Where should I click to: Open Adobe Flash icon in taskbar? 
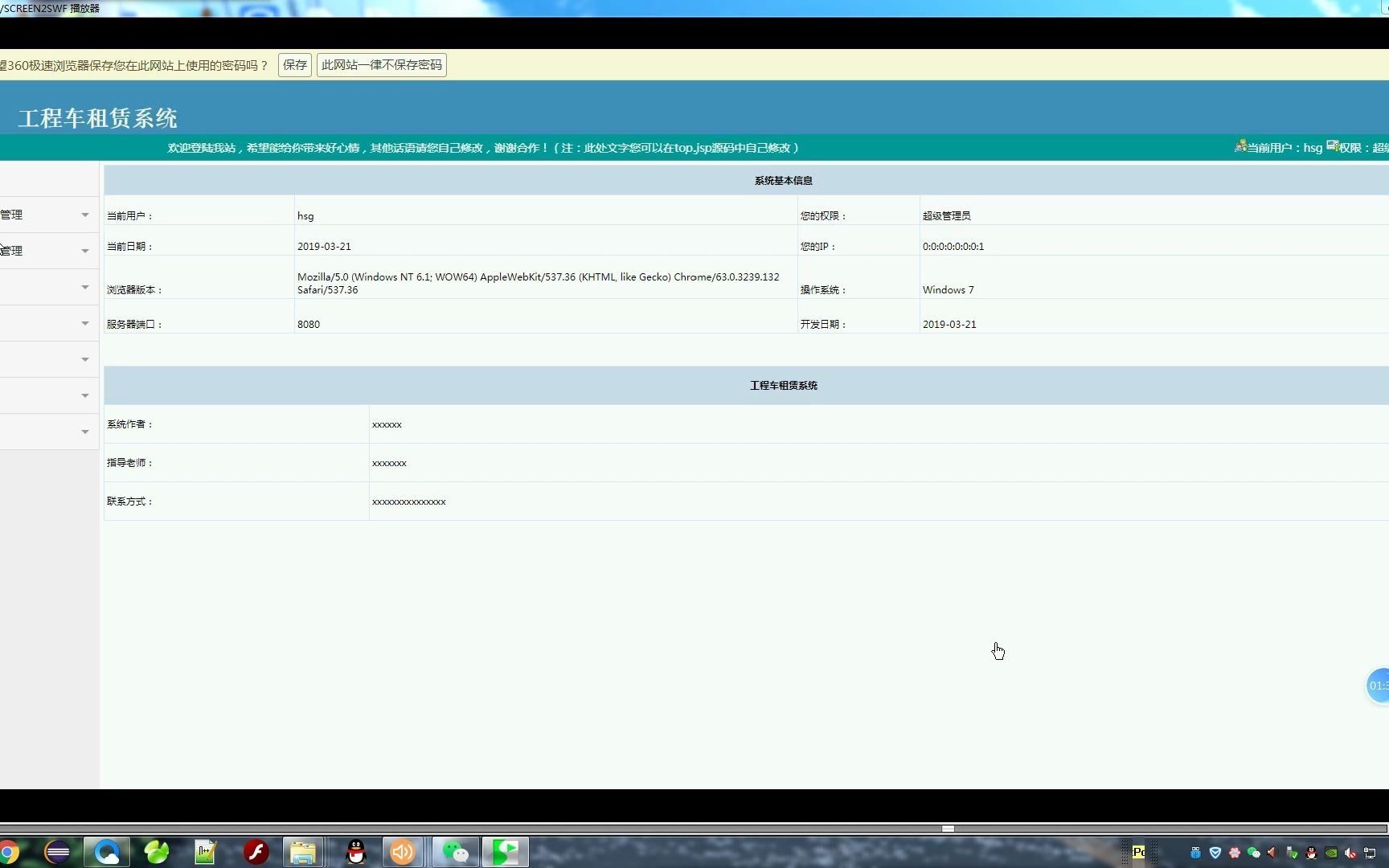[256, 852]
